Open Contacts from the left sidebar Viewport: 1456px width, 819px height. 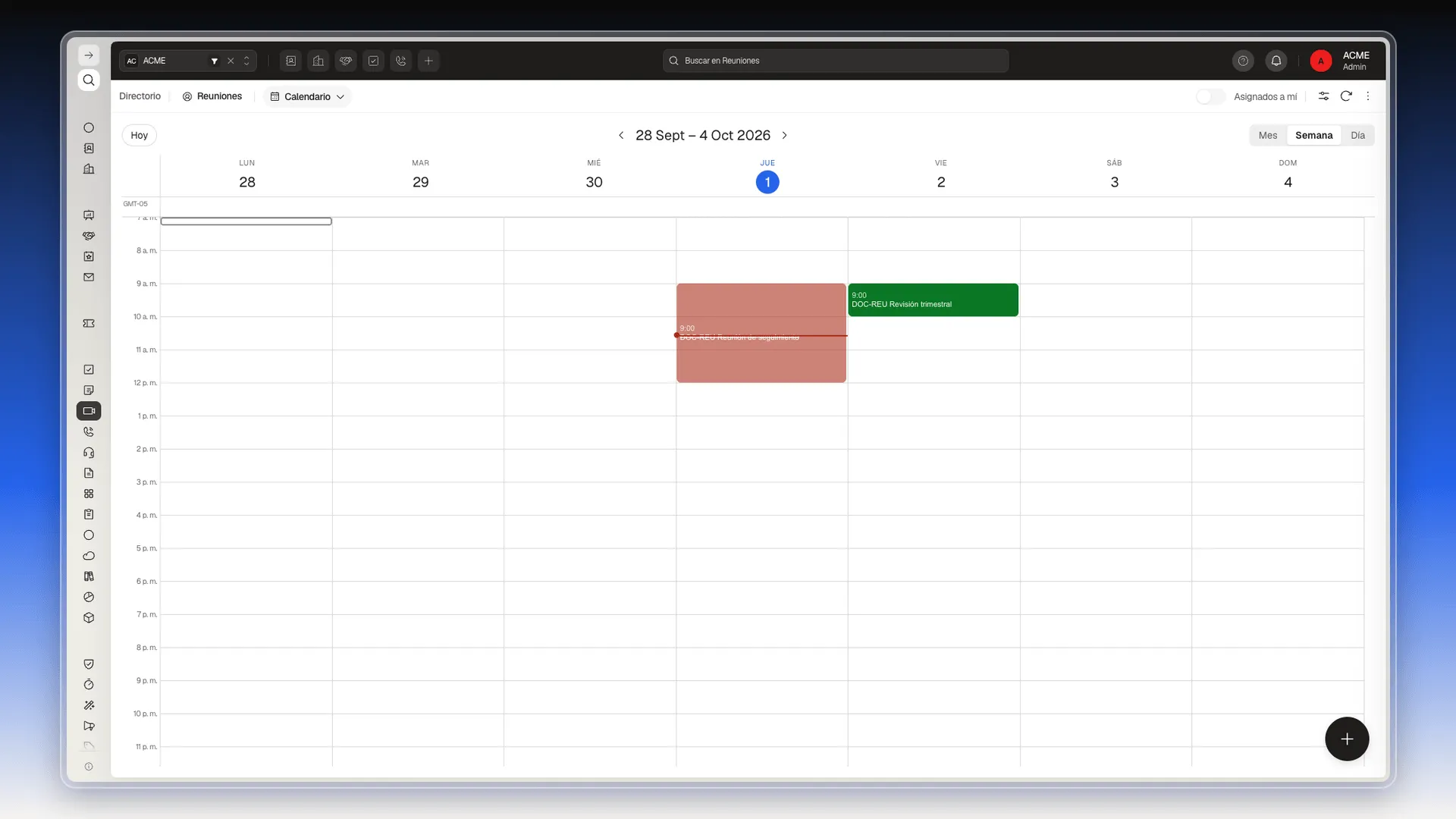89,149
